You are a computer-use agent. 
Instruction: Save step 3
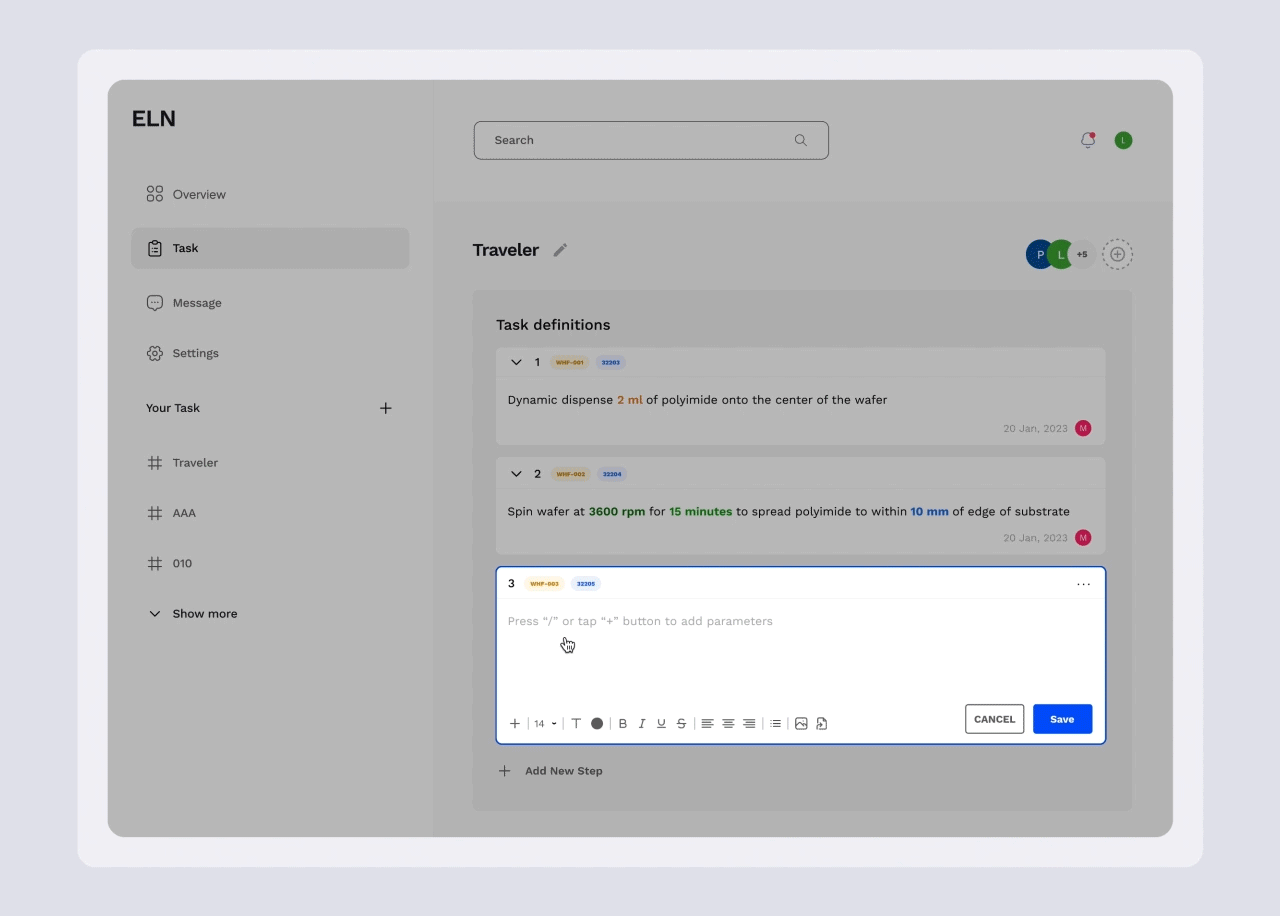coord(1062,719)
